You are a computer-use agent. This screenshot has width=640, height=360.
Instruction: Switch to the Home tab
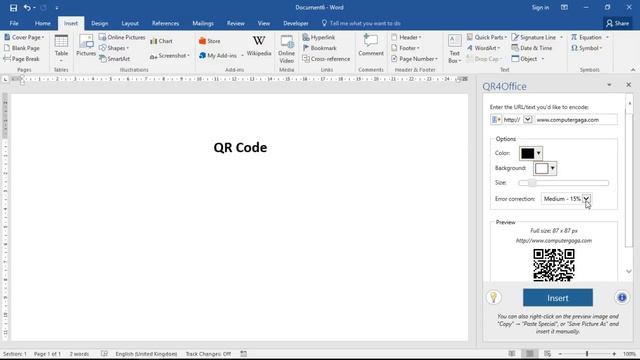pos(42,23)
